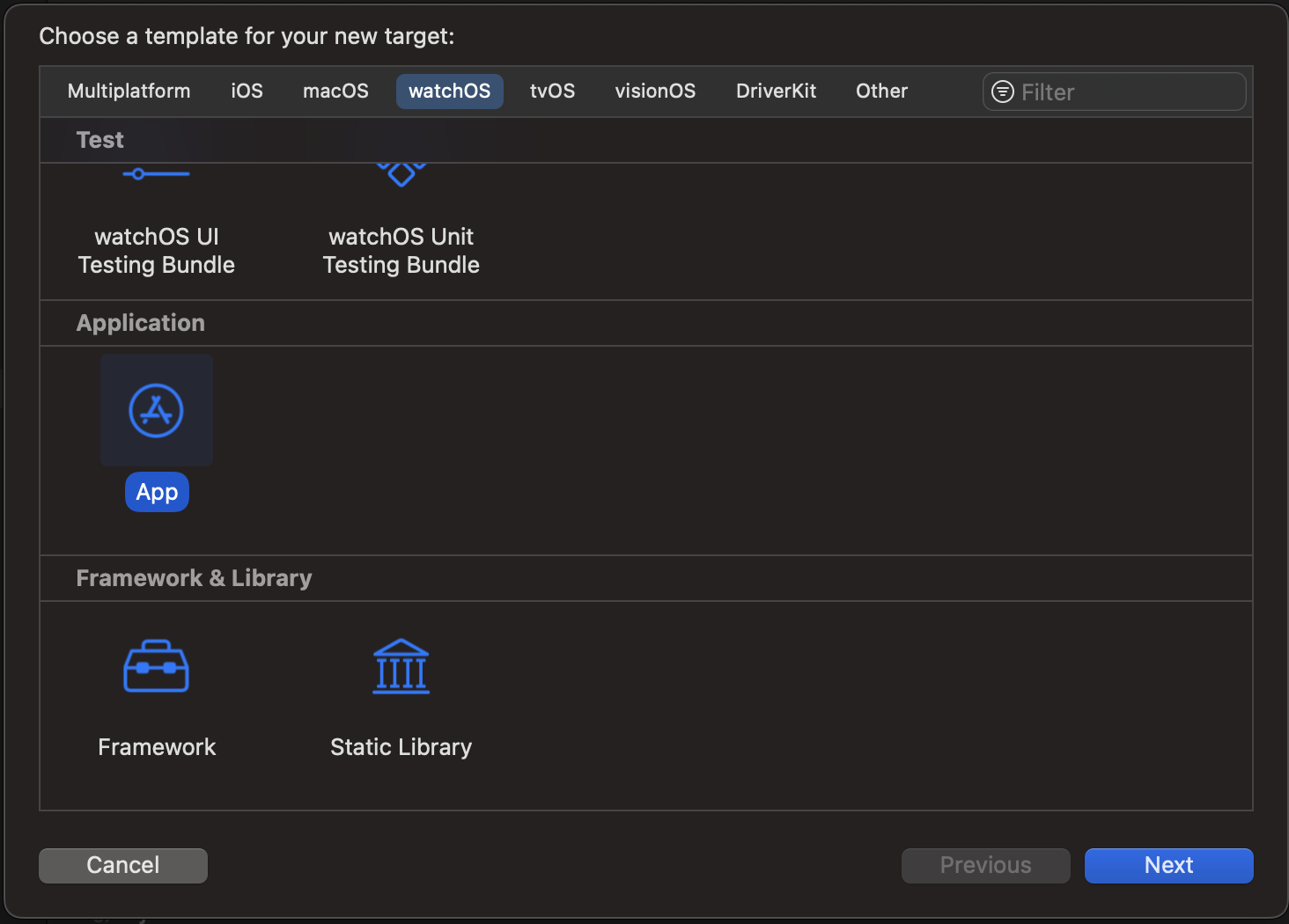The height and width of the screenshot is (924, 1289).
Task: Go to the tvOS tab
Action: tap(553, 92)
